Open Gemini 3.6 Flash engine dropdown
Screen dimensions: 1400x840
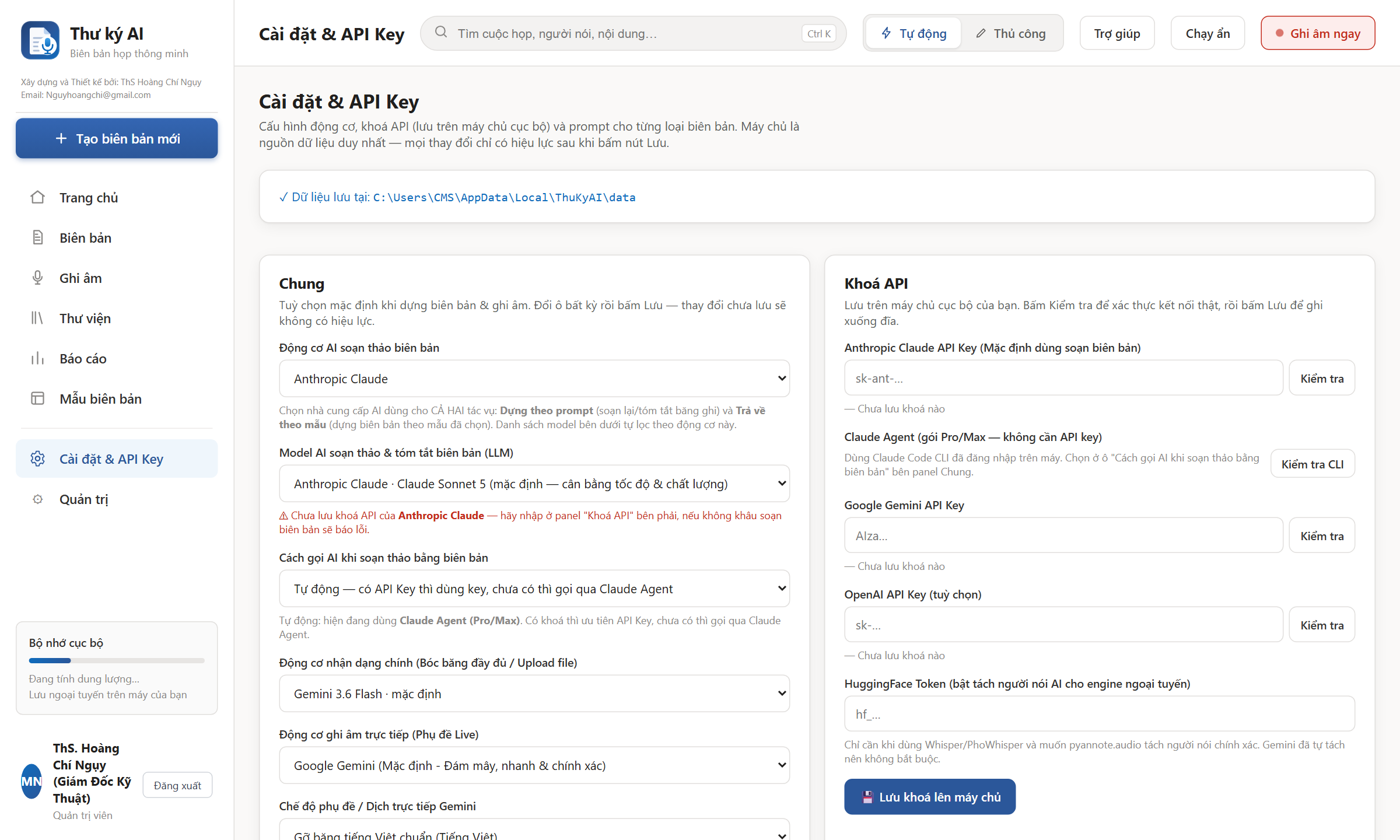pyautogui.click(x=534, y=694)
